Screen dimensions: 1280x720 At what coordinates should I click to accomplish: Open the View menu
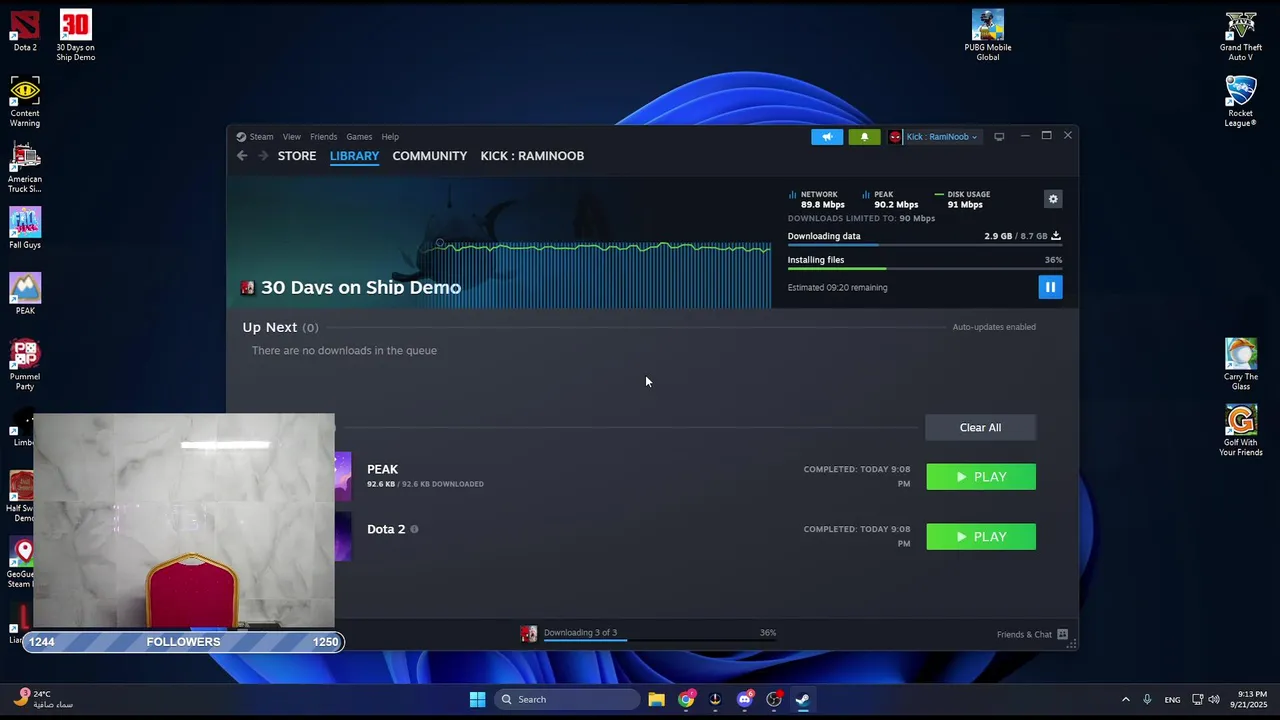[x=291, y=137]
